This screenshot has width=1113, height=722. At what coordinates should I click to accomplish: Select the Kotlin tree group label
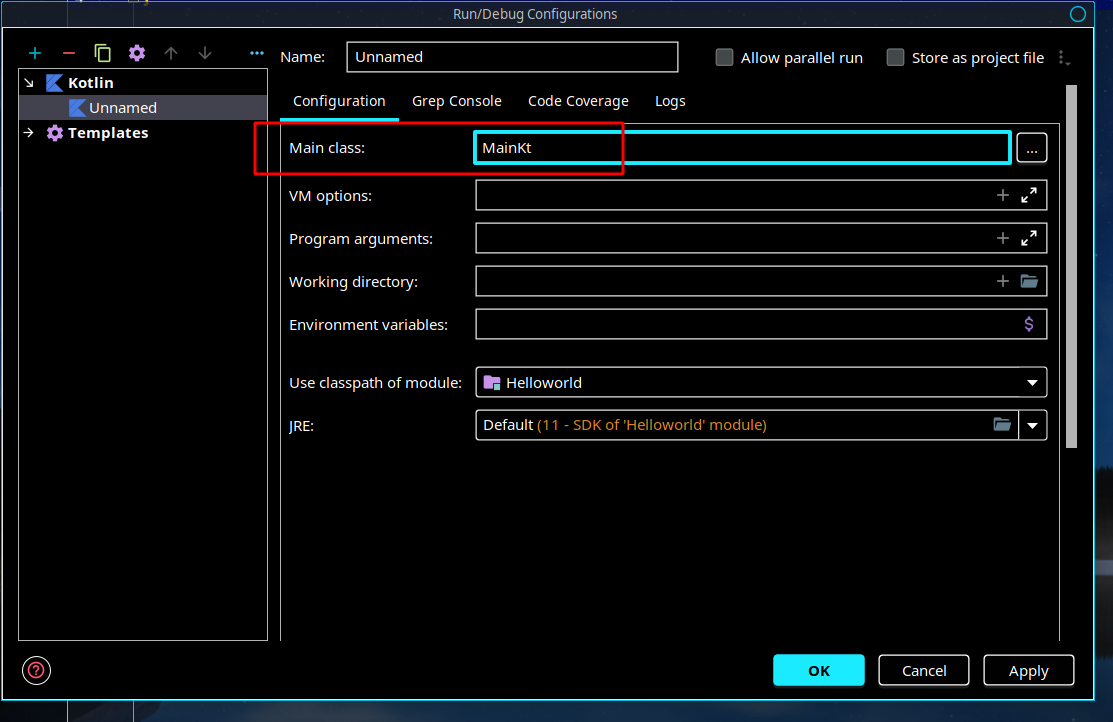91,83
